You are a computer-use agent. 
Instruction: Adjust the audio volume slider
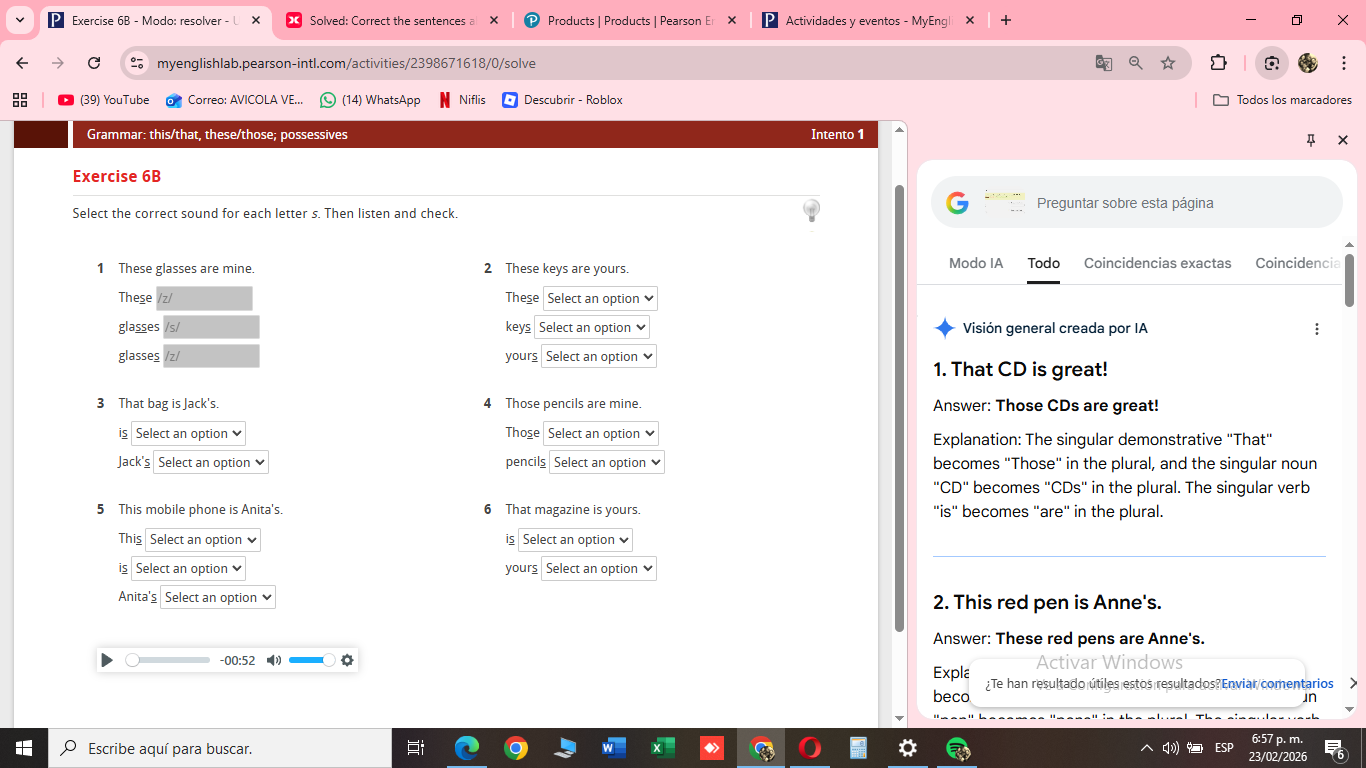click(312, 660)
